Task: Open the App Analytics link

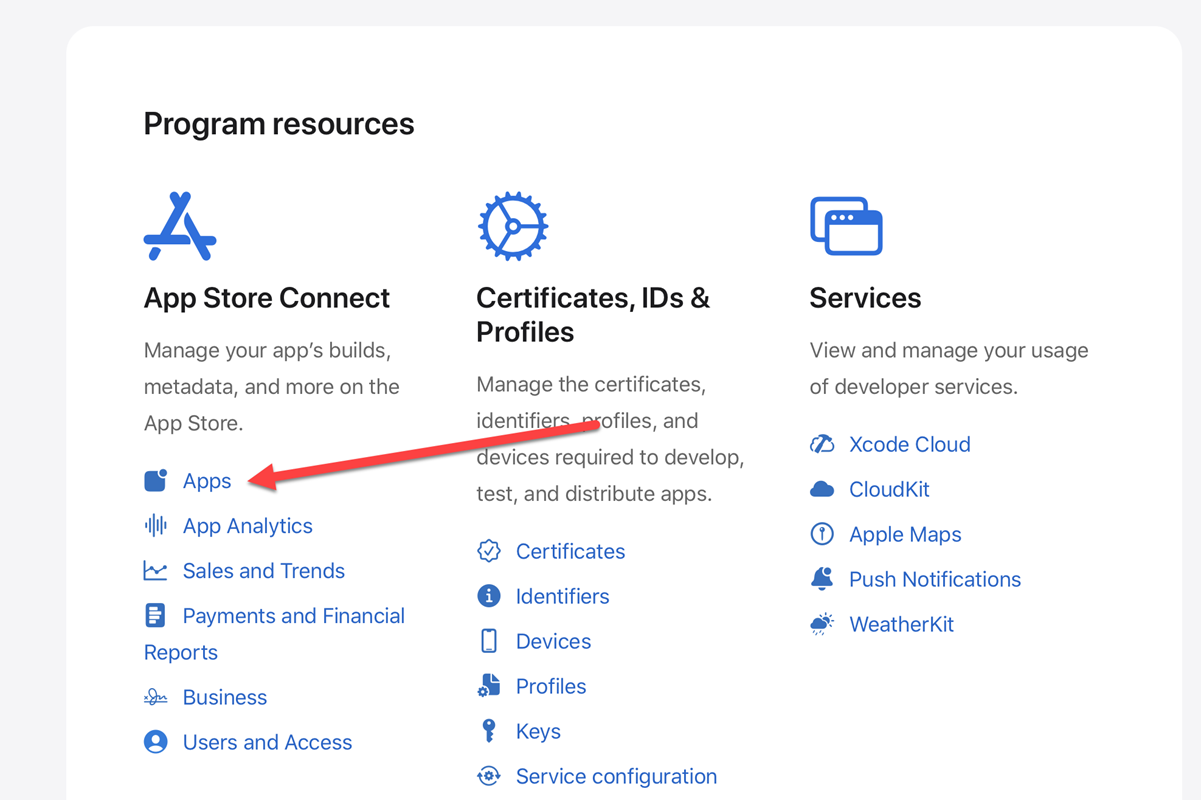Action: point(248,526)
